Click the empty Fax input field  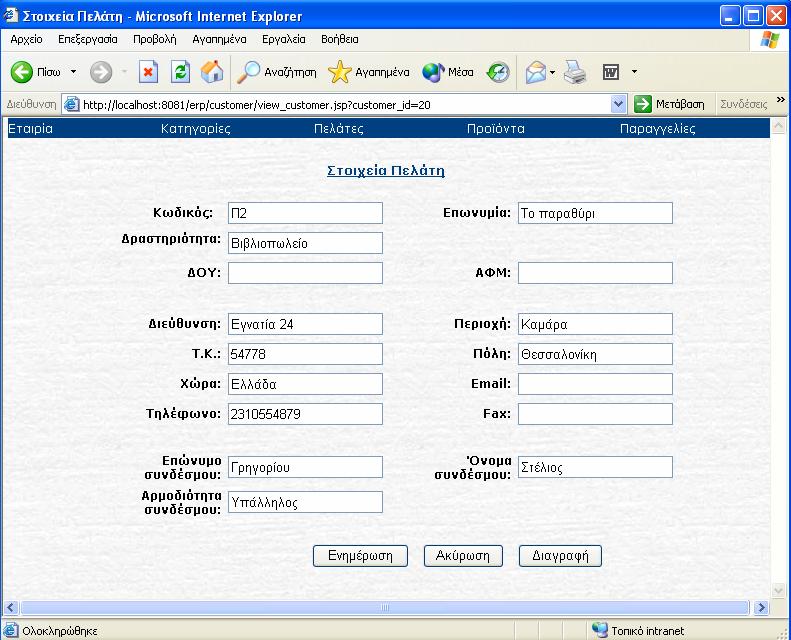point(595,414)
